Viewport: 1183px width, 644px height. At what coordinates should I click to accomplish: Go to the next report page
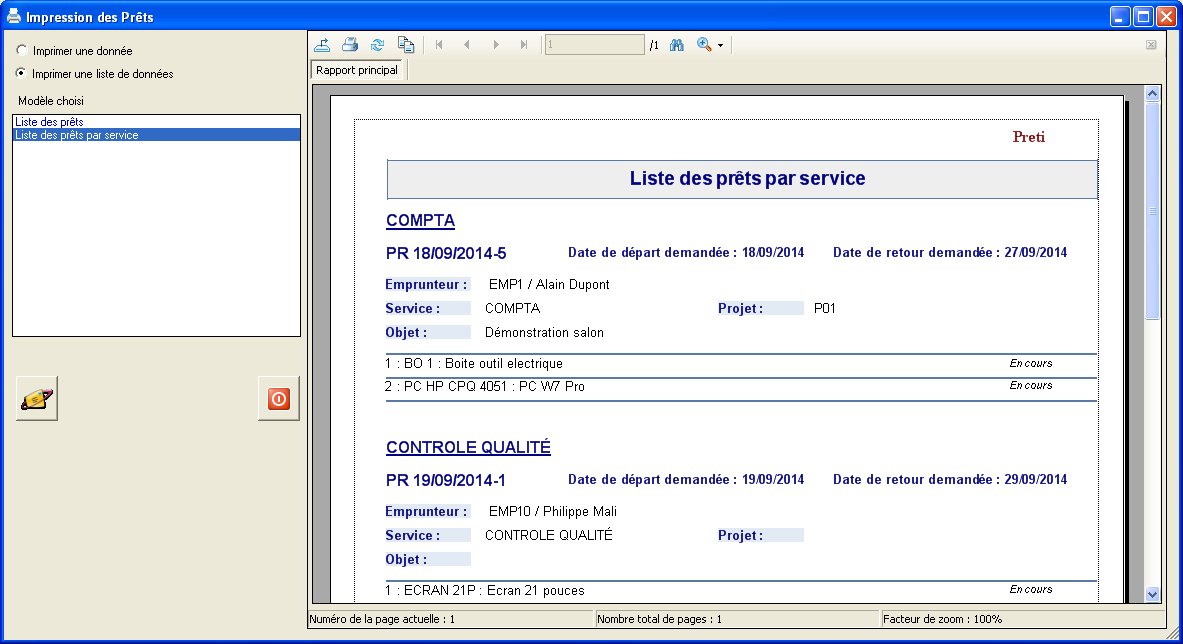pyautogui.click(x=496, y=45)
